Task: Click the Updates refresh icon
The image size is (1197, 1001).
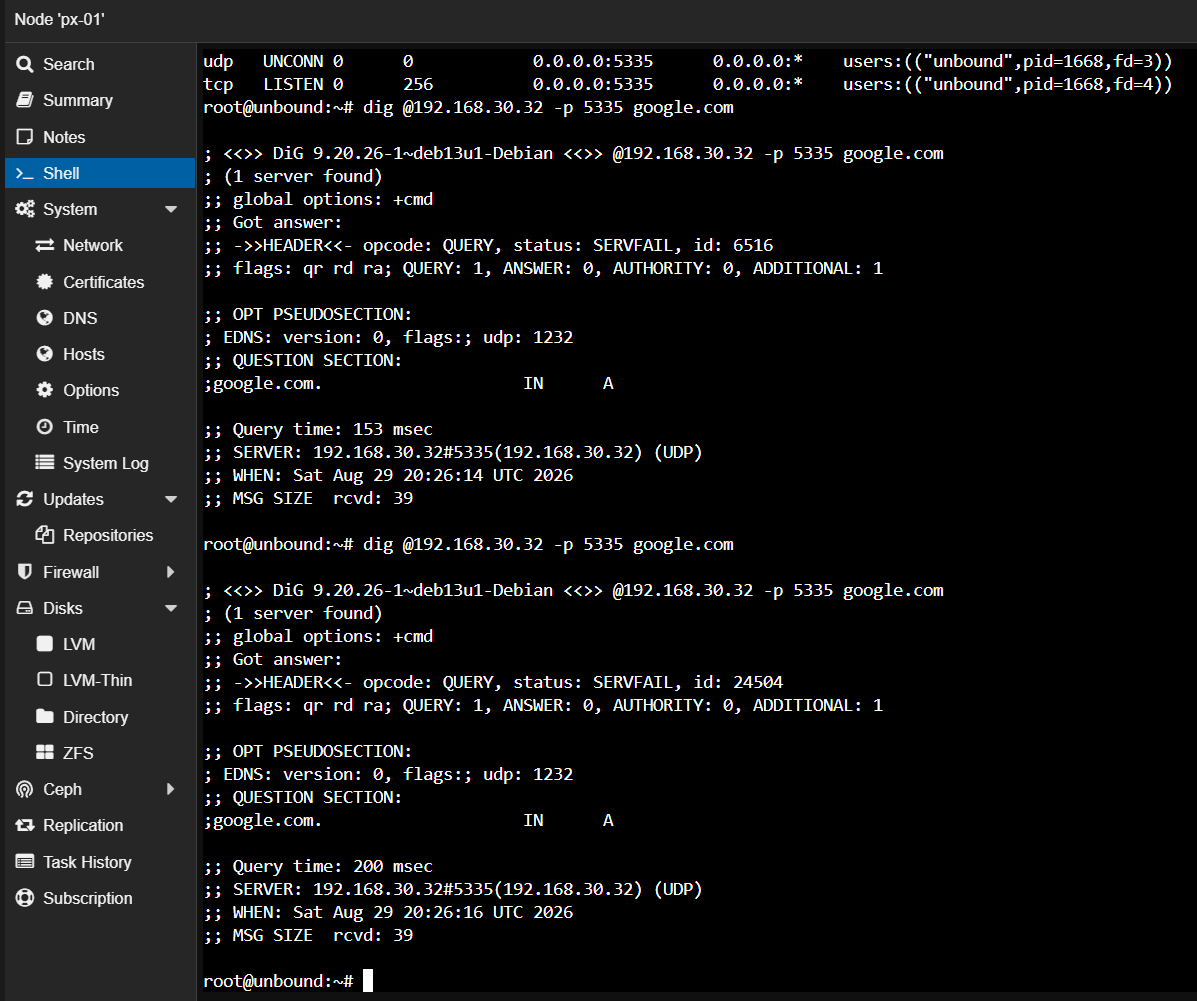Action: tap(24, 499)
